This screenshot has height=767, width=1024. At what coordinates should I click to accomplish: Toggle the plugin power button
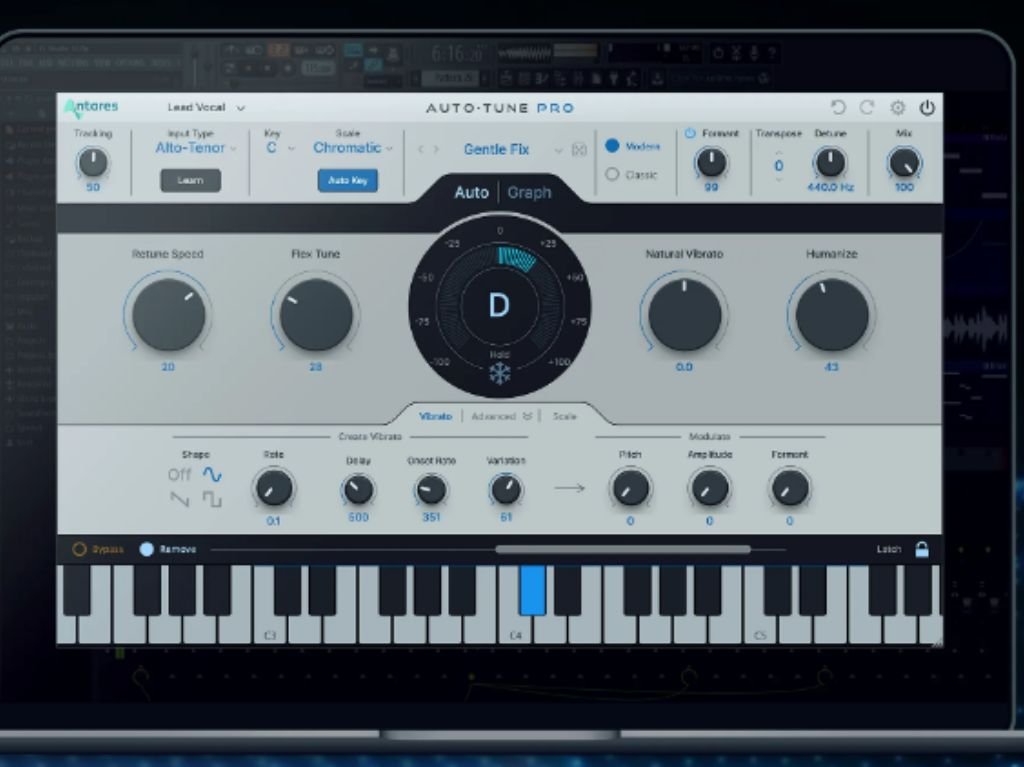pos(927,107)
